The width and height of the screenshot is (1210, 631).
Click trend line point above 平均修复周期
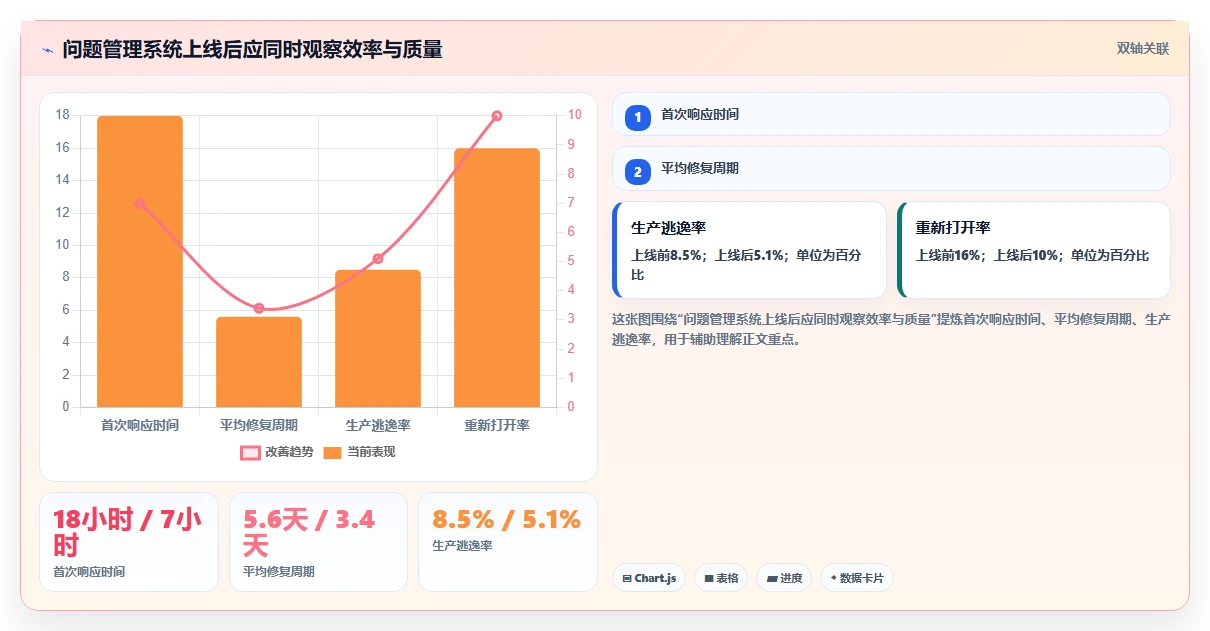coord(259,308)
